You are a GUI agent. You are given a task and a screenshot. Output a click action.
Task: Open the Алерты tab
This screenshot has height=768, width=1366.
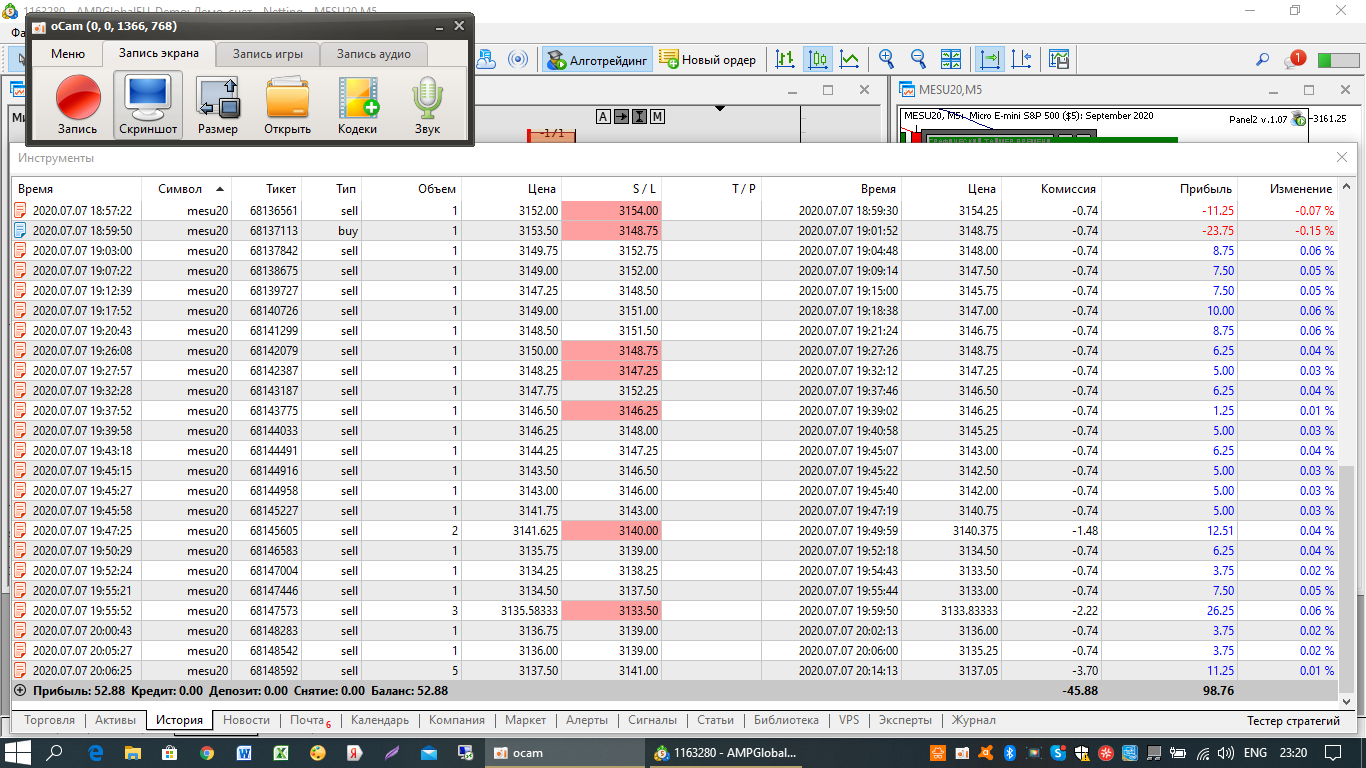[587, 720]
